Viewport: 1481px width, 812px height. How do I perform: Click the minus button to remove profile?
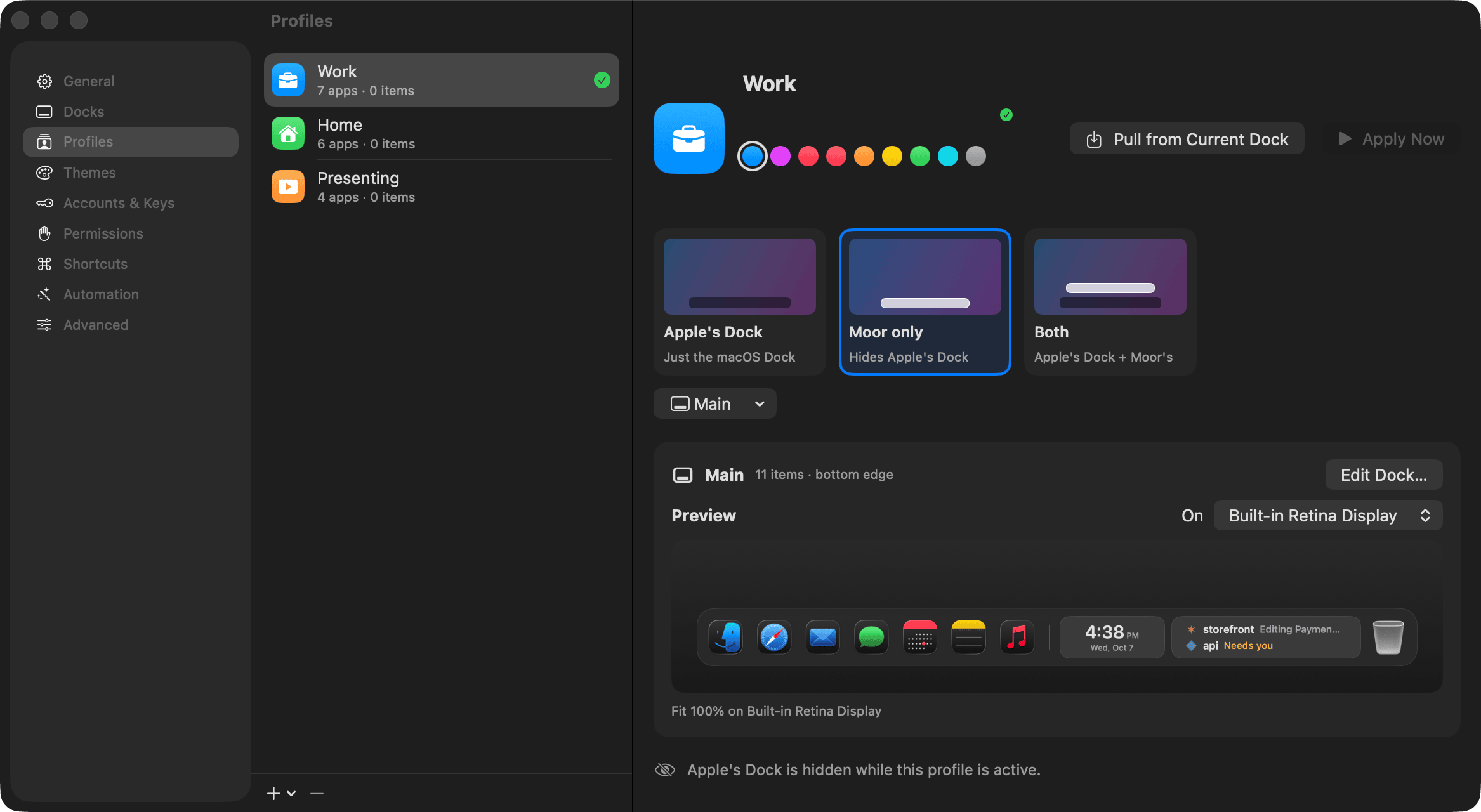317,794
